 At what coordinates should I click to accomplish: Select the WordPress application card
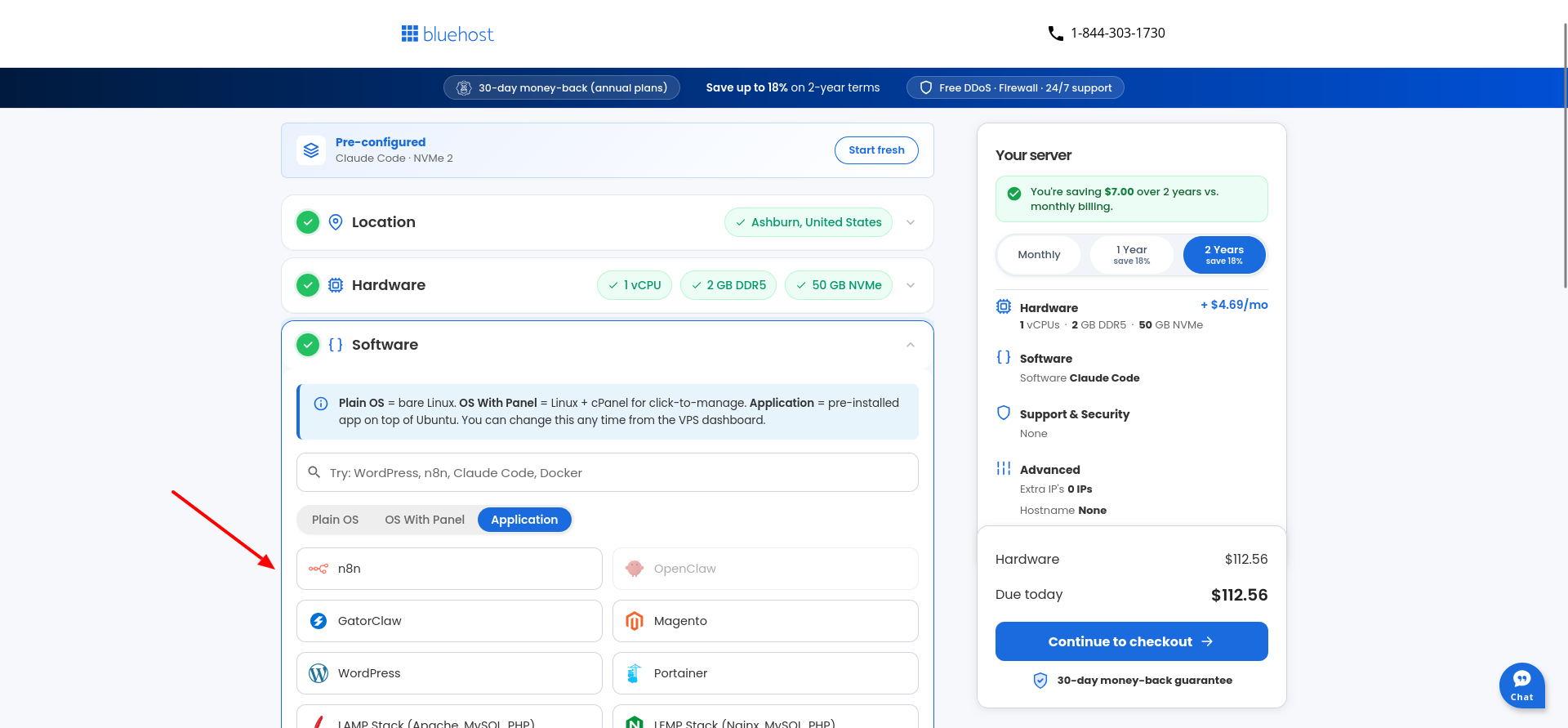click(449, 673)
